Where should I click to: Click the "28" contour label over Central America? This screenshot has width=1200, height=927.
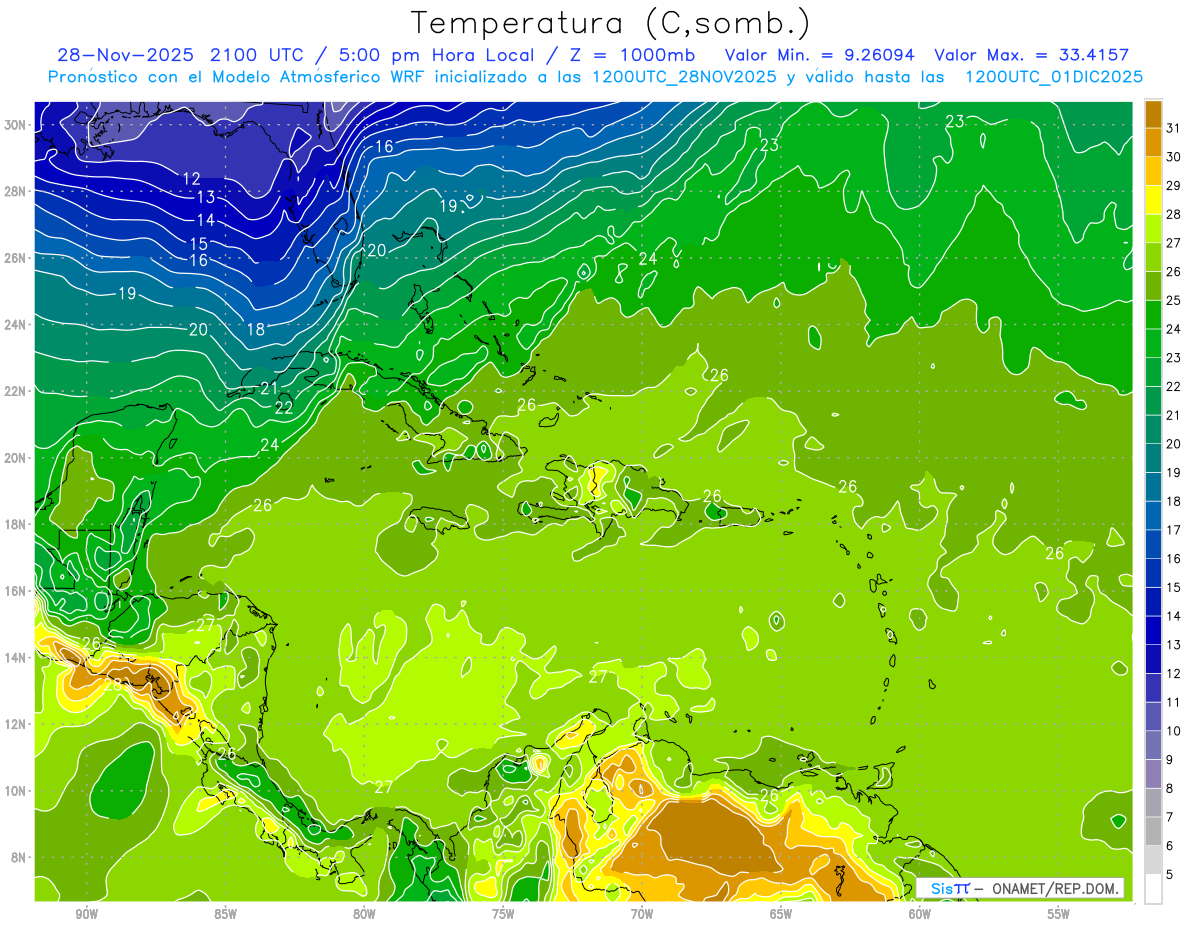point(114,684)
